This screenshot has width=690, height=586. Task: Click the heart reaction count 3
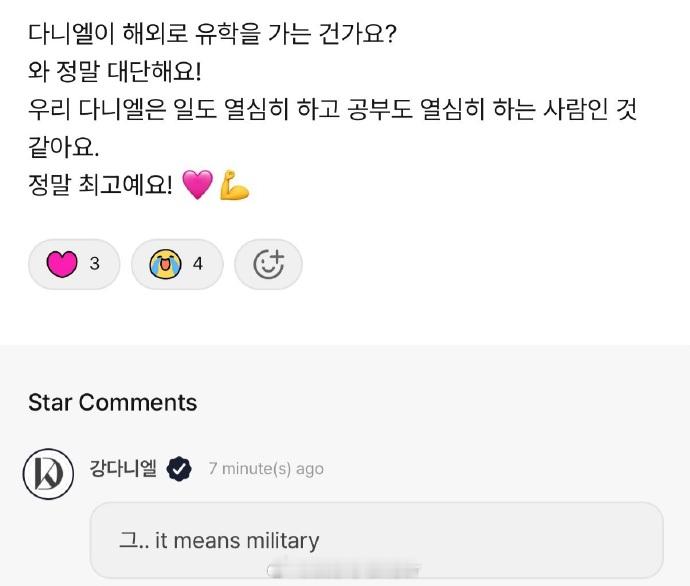tap(95, 264)
